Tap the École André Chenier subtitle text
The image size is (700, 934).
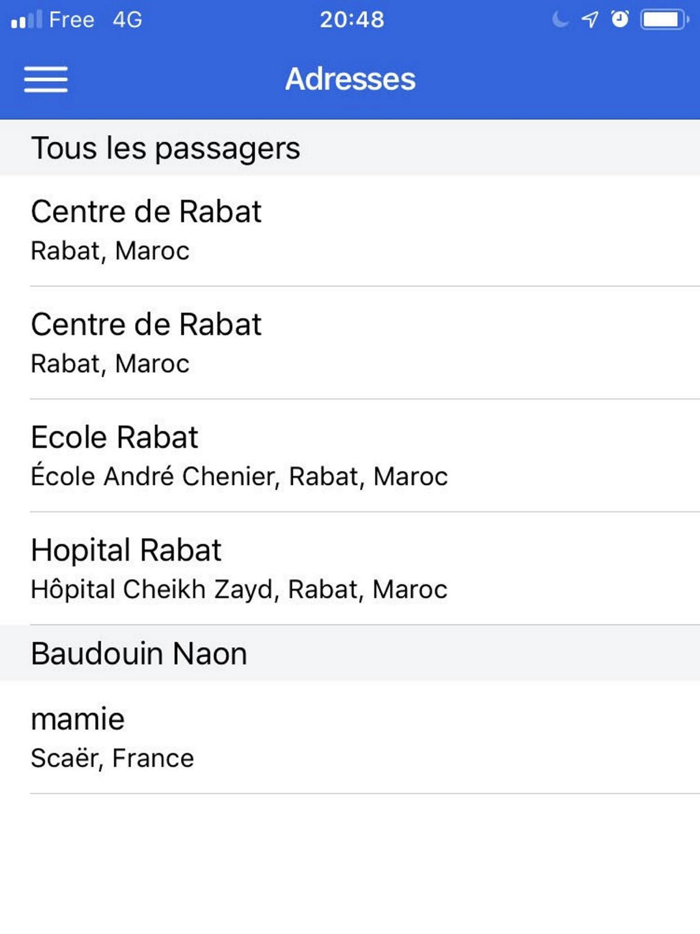[x=239, y=477]
